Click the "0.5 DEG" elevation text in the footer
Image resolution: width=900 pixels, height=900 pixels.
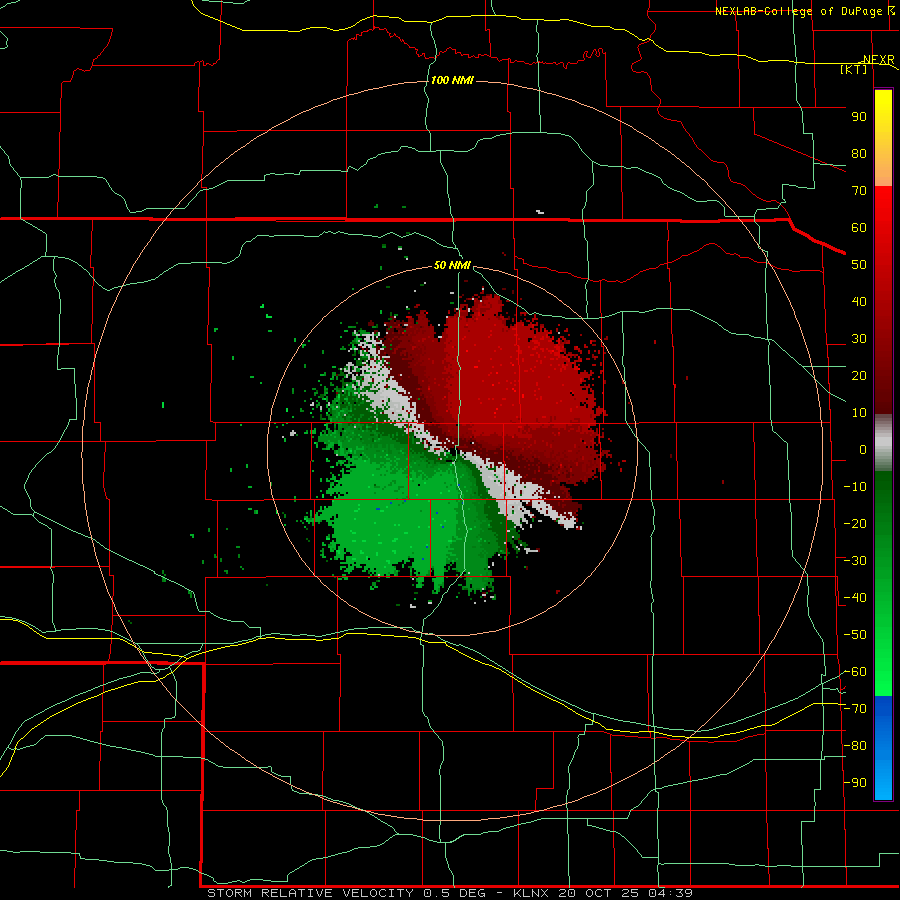click(455, 893)
